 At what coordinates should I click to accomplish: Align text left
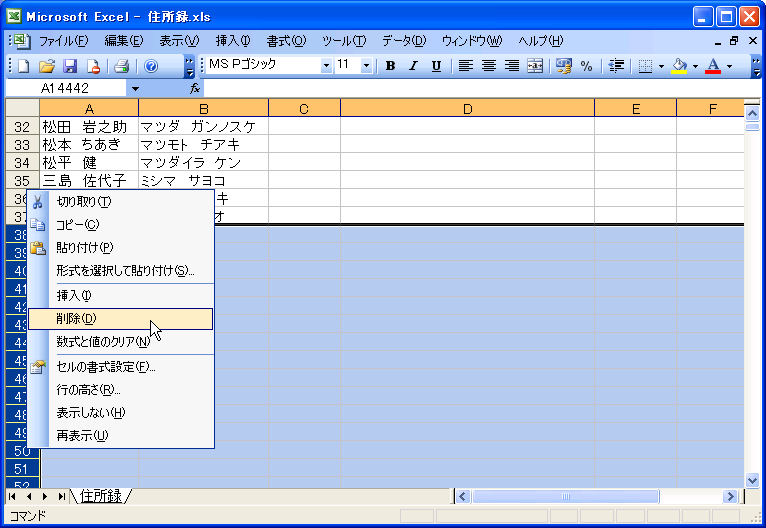tap(466, 65)
